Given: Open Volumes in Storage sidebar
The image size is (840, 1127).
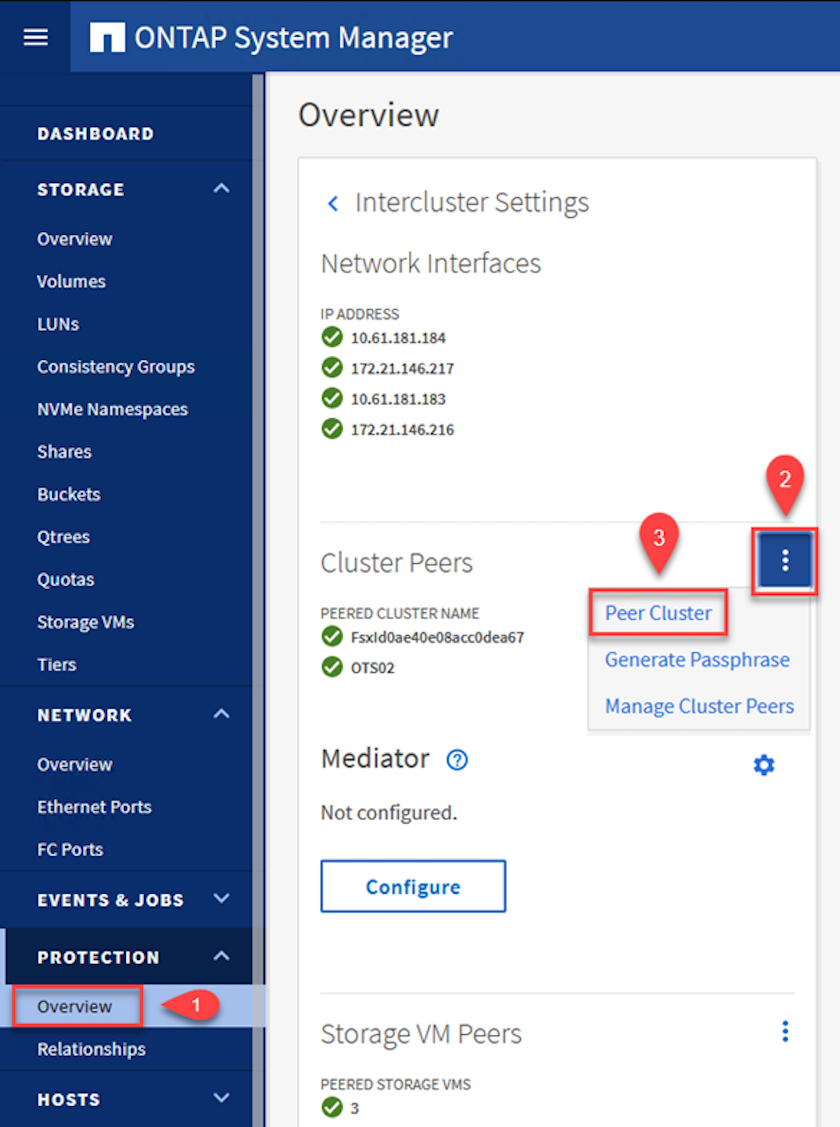Looking at the screenshot, I should pos(71,281).
